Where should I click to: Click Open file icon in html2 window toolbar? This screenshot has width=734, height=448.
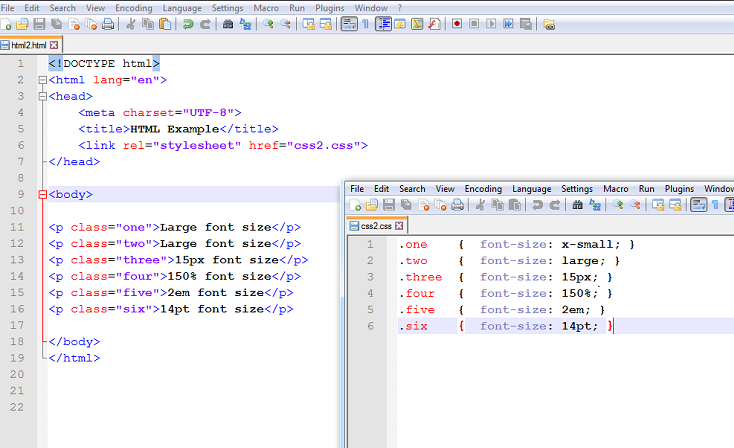22,24
